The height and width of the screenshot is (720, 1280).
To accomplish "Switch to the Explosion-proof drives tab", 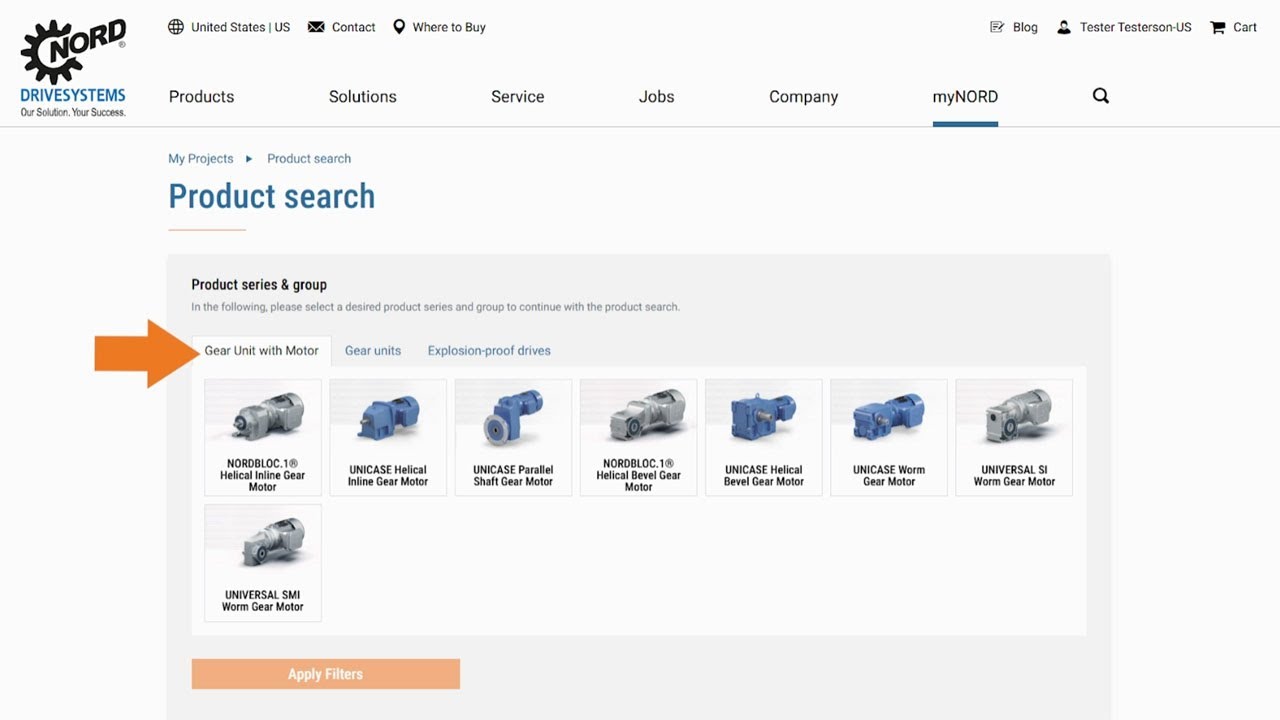I will (x=489, y=351).
